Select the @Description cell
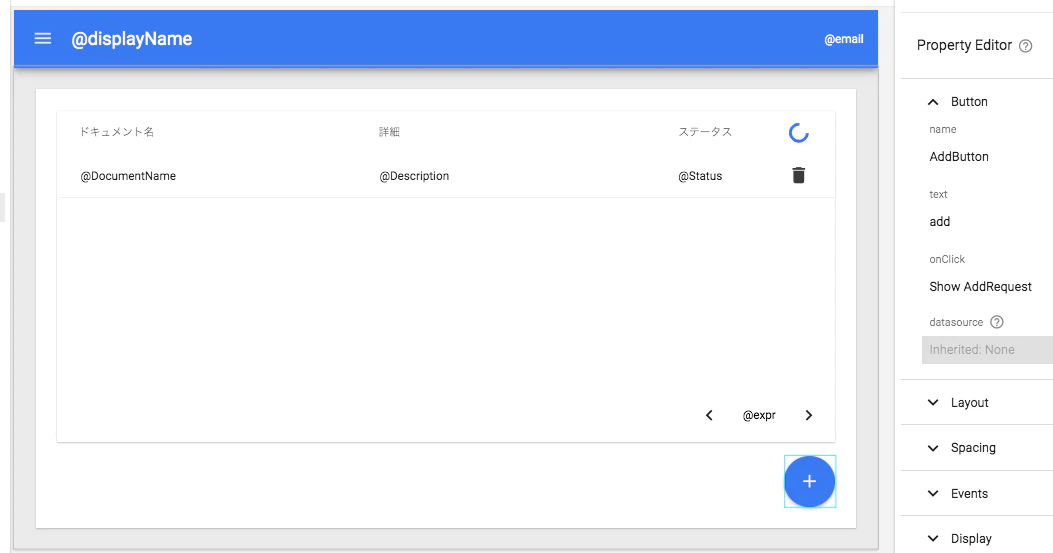The width and height of the screenshot is (1053, 553). (414, 176)
